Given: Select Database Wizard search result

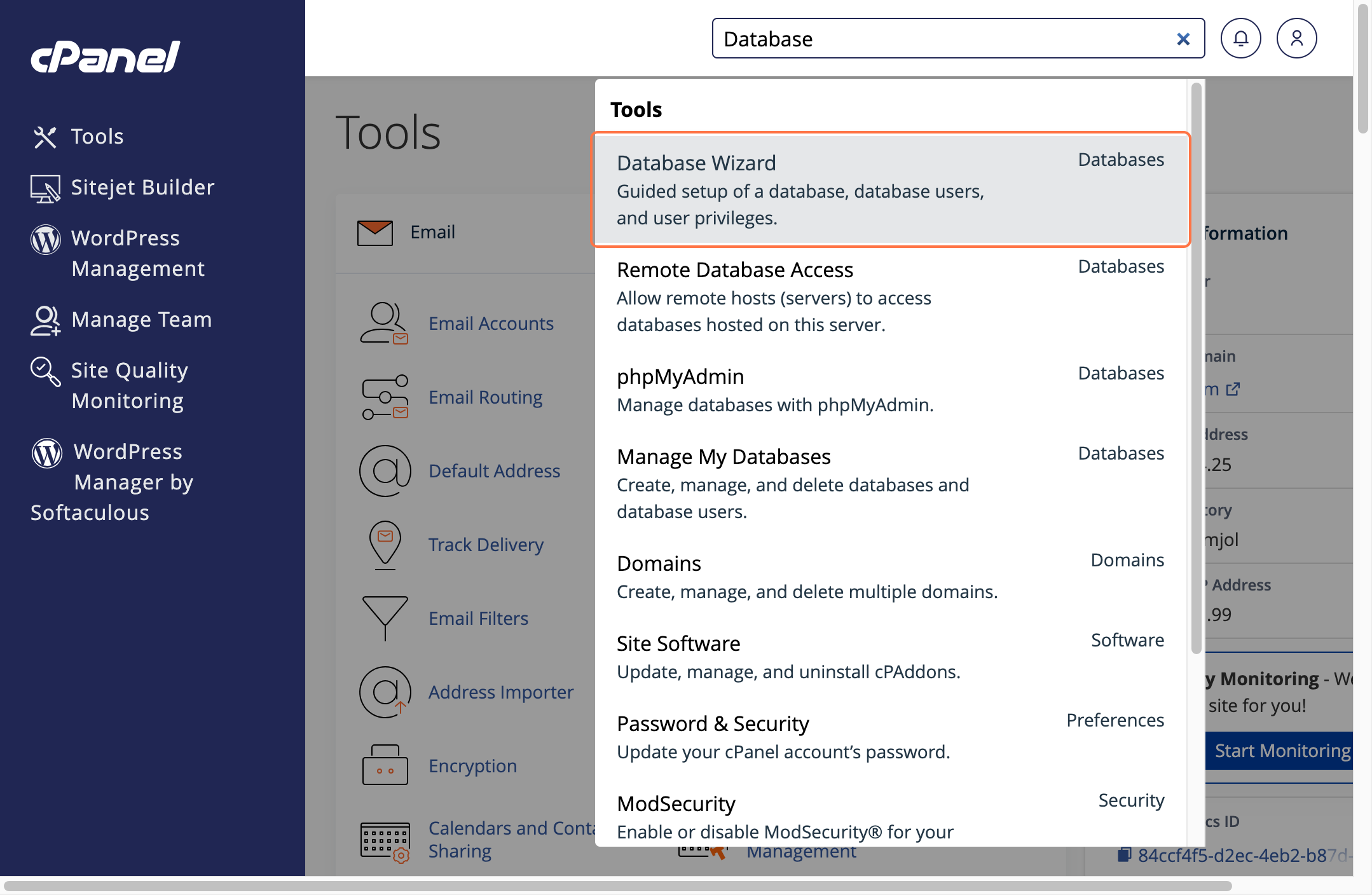Looking at the screenshot, I should coord(890,189).
